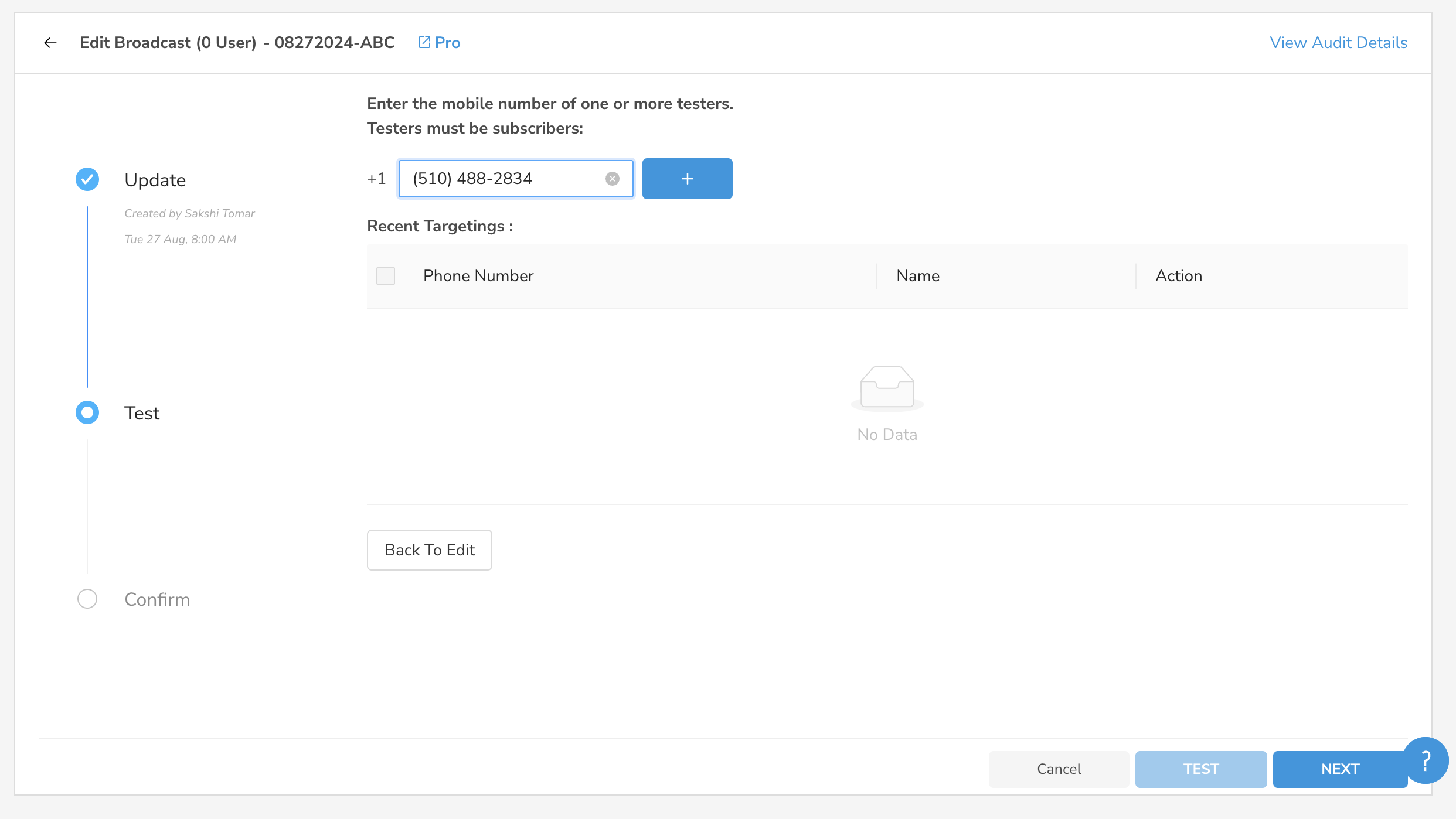
Task: Click the Update step checkmark icon
Action: point(87,179)
